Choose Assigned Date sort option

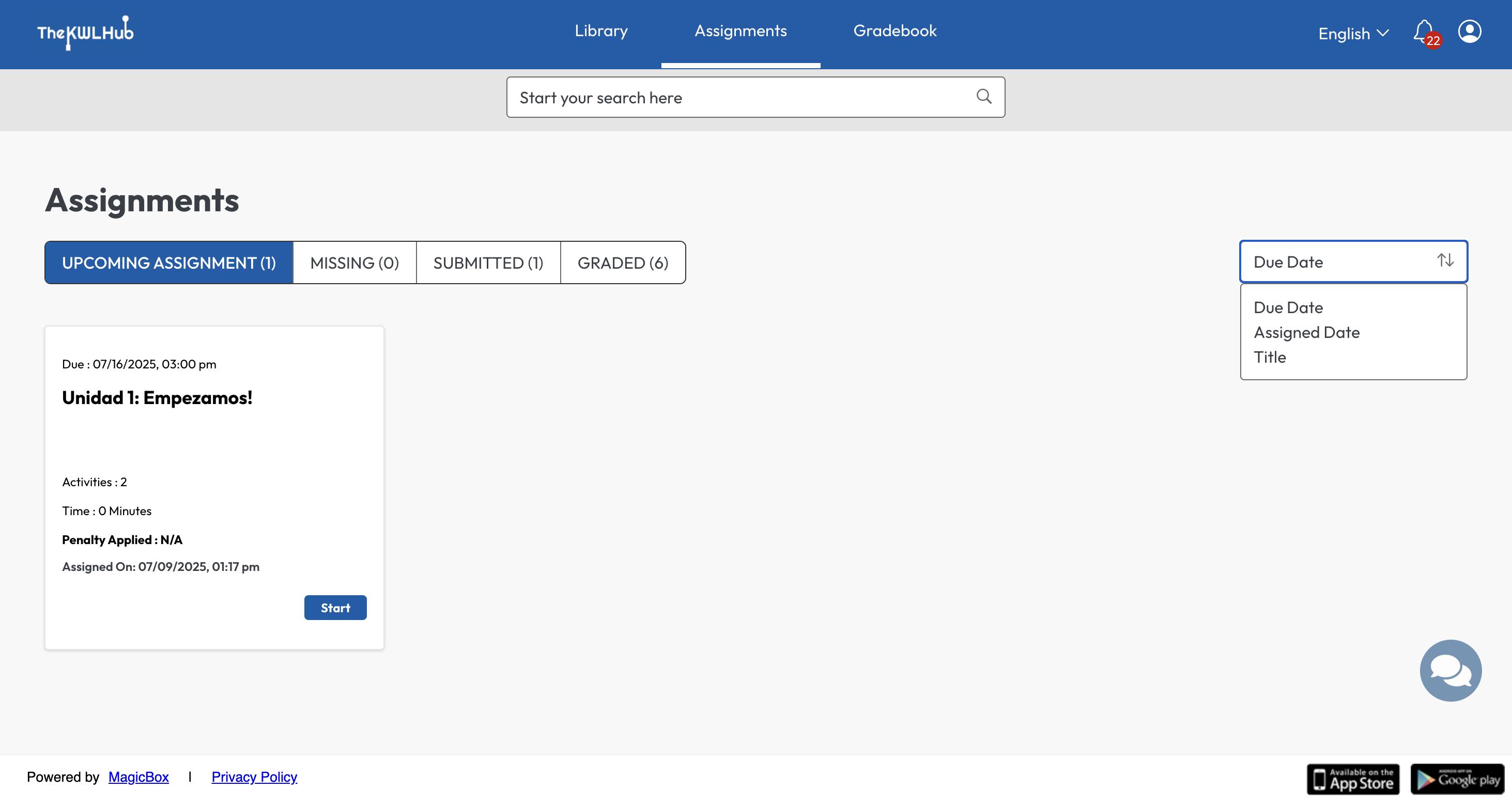(1306, 333)
